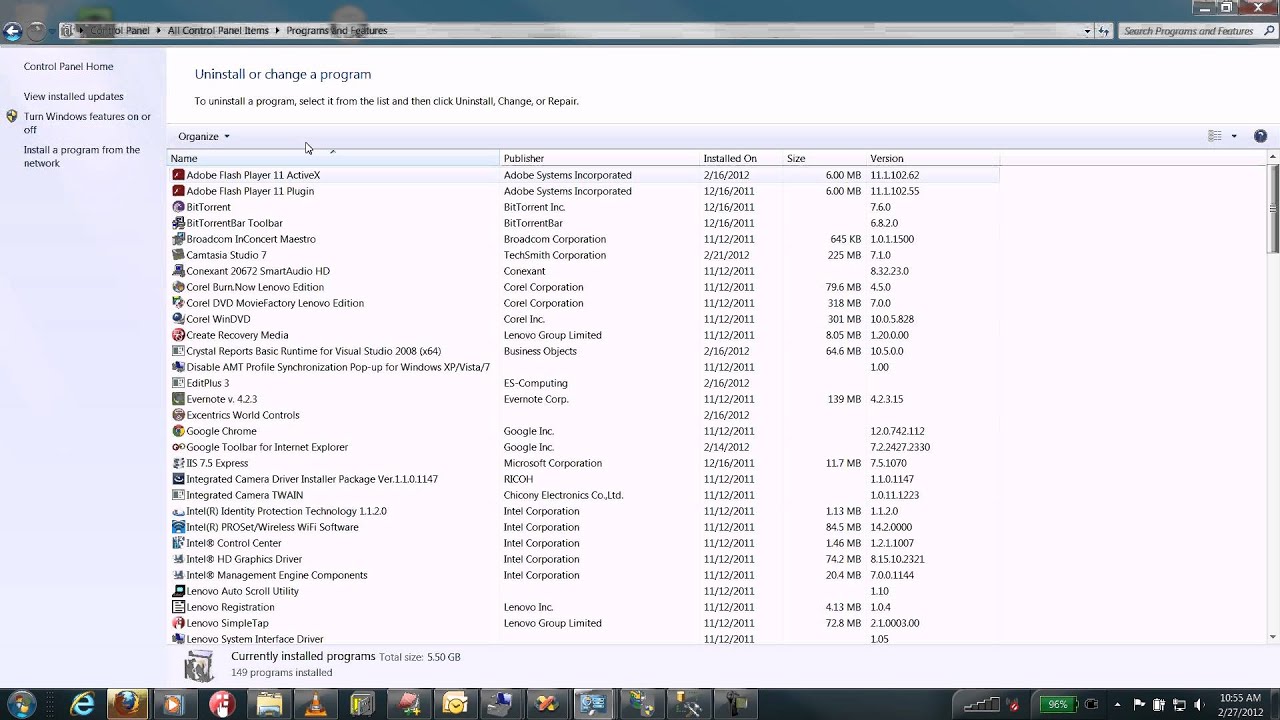Click the Broadcom InConcert Maestro icon
1280x720 pixels.
[x=178, y=239]
